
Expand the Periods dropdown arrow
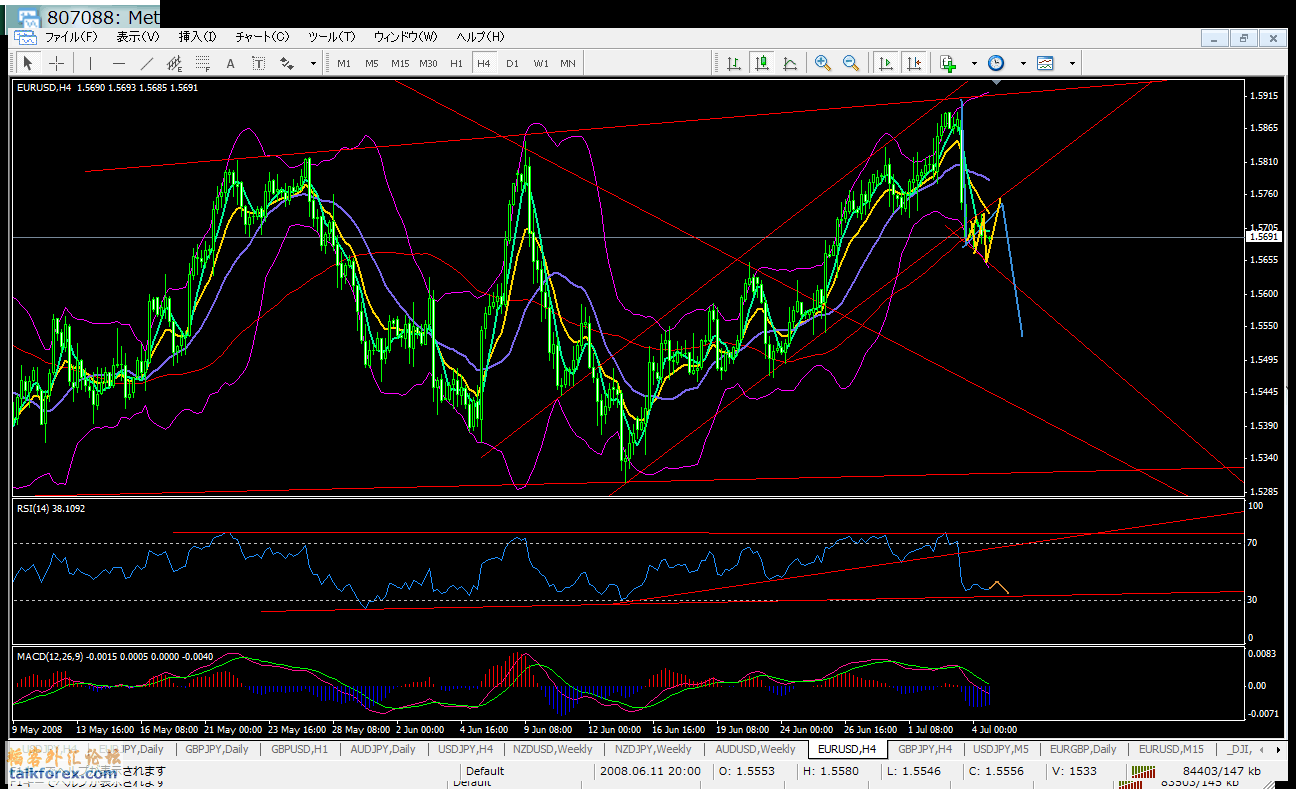[1023, 63]
